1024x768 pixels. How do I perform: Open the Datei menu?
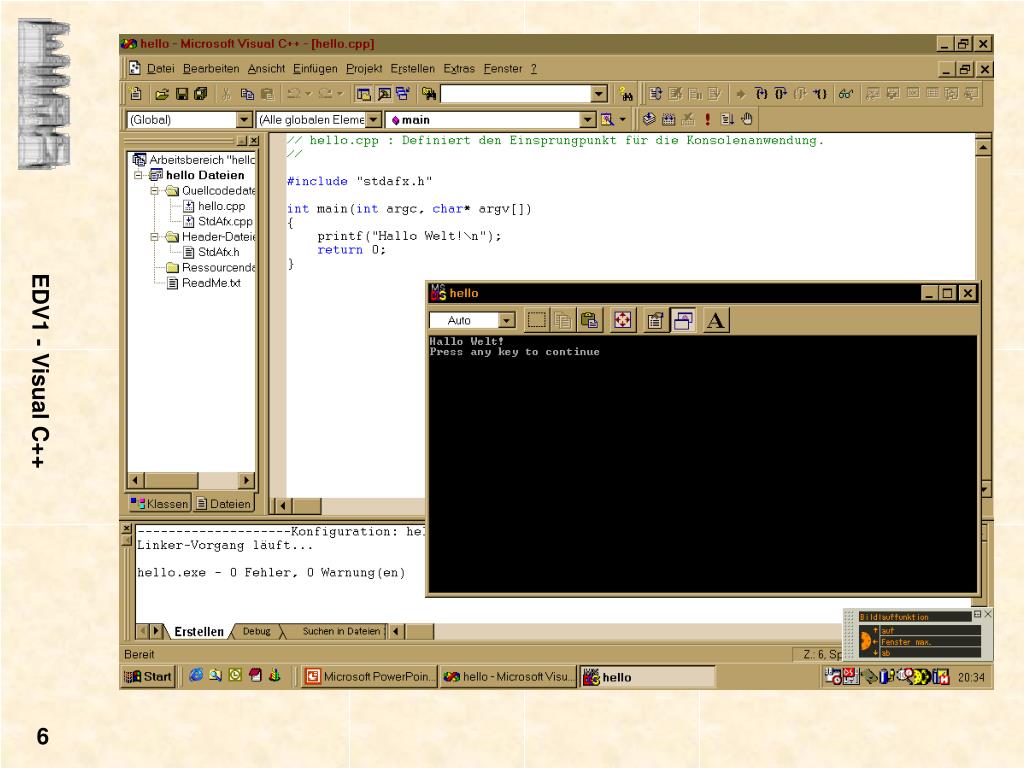pyautogui.click(x=161, y=69)
